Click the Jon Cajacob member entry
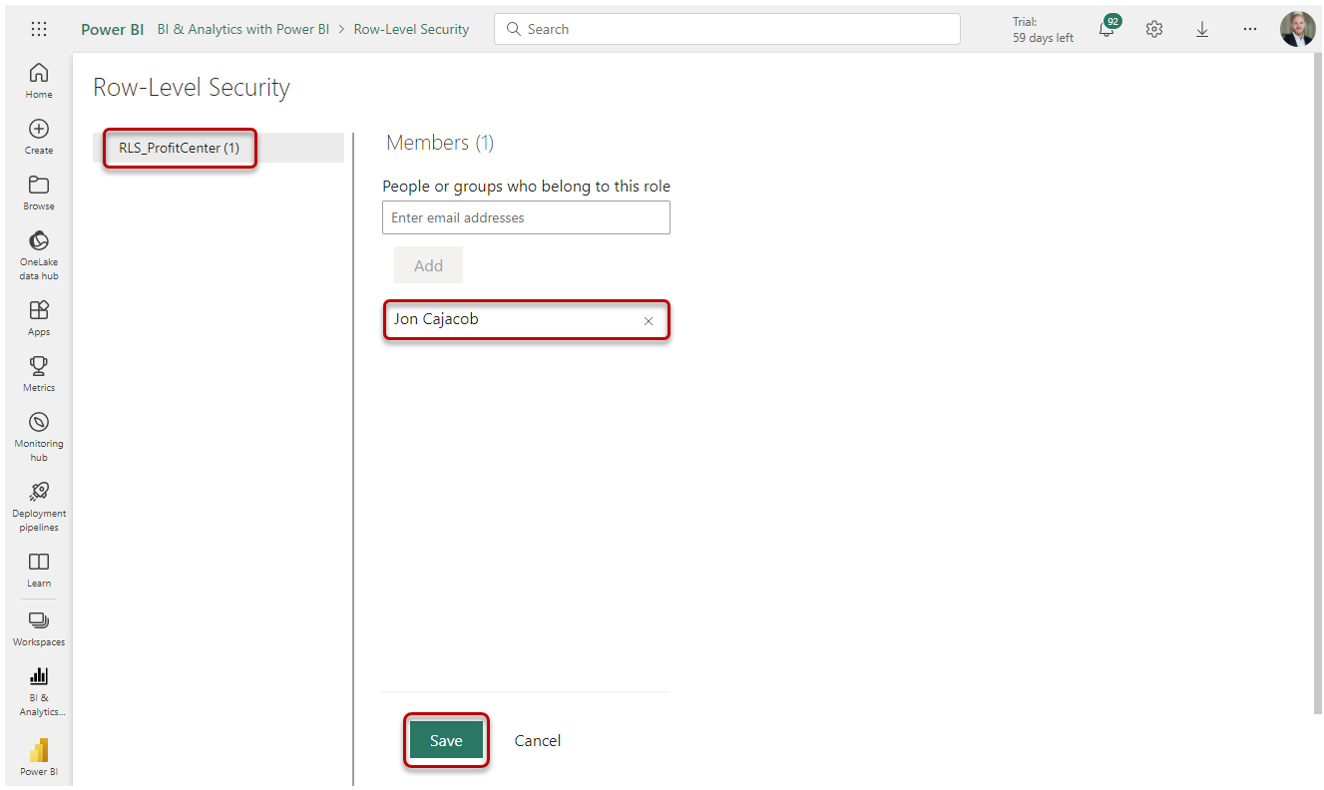1324x790 pixels. pyautogui.click(x=526, y=320)
